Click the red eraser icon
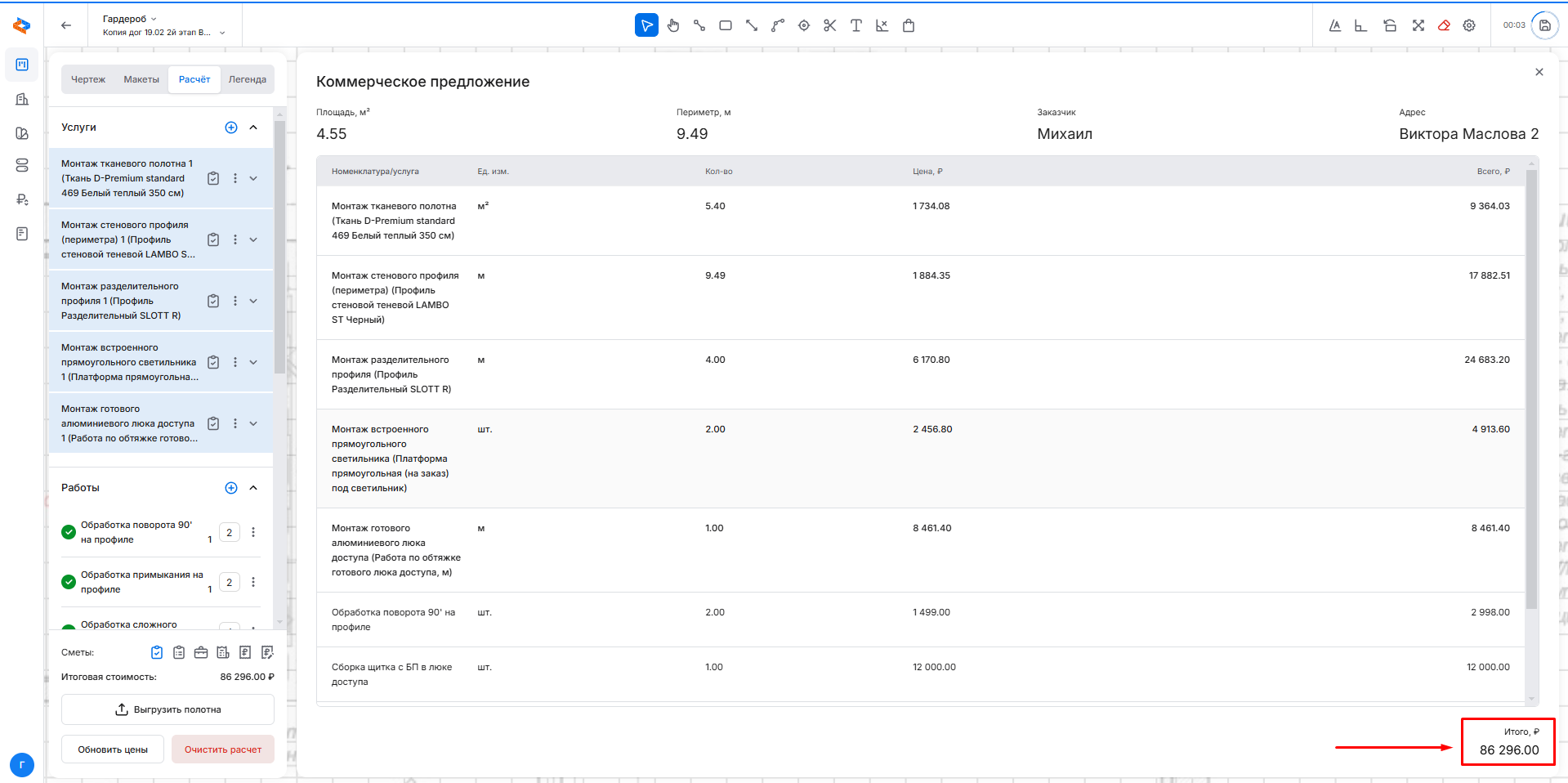 click(1444, 25)
